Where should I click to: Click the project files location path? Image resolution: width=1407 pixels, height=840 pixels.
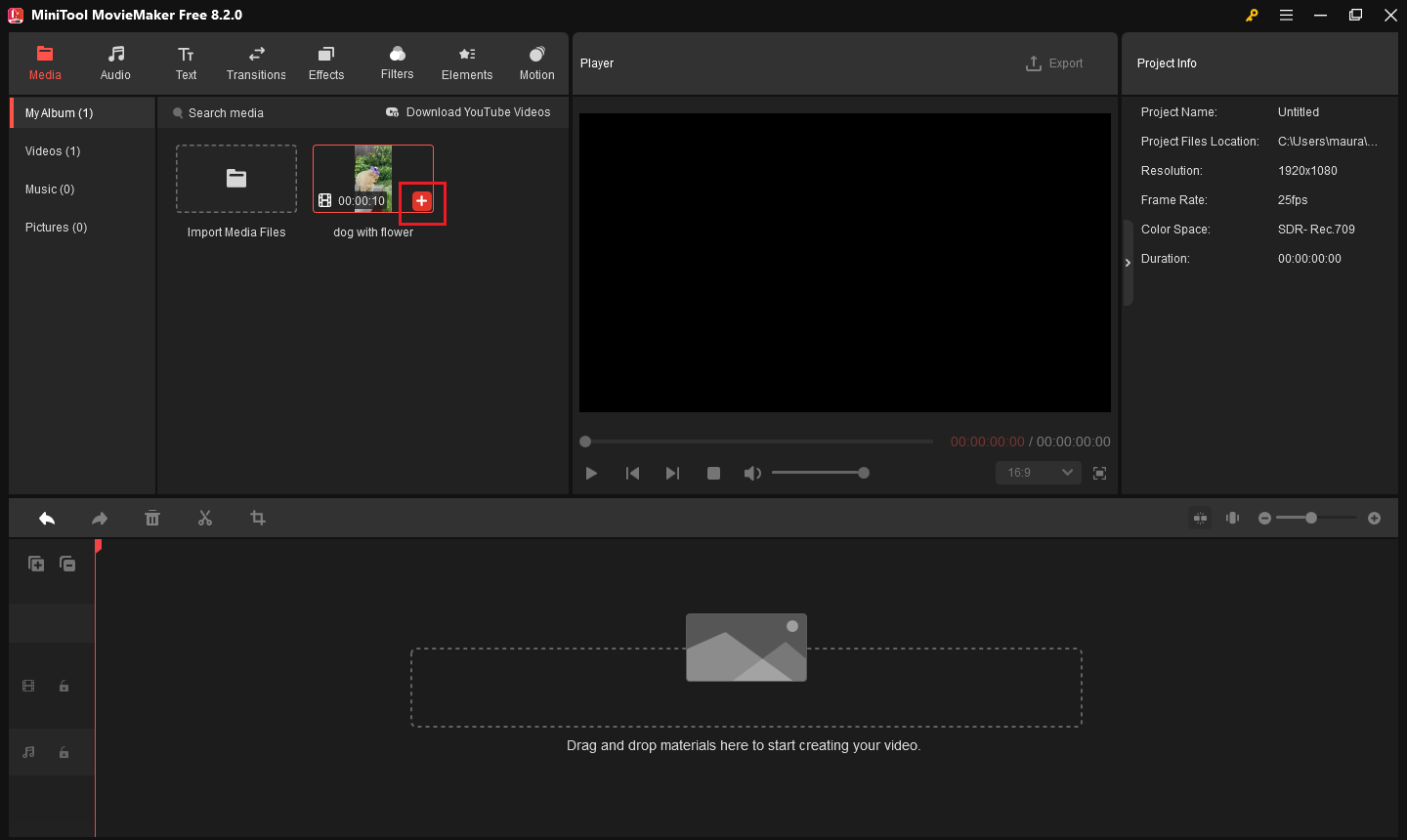click(1328, 142)
